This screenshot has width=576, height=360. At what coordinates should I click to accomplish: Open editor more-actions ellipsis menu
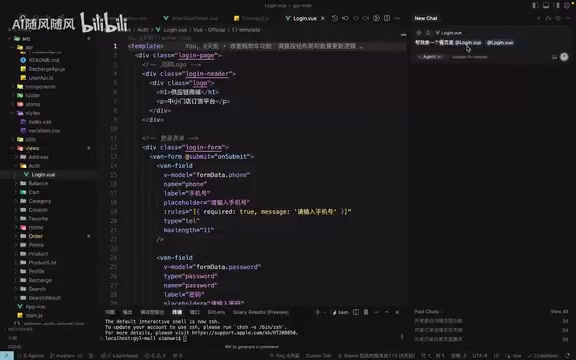(x=397, y=18)
